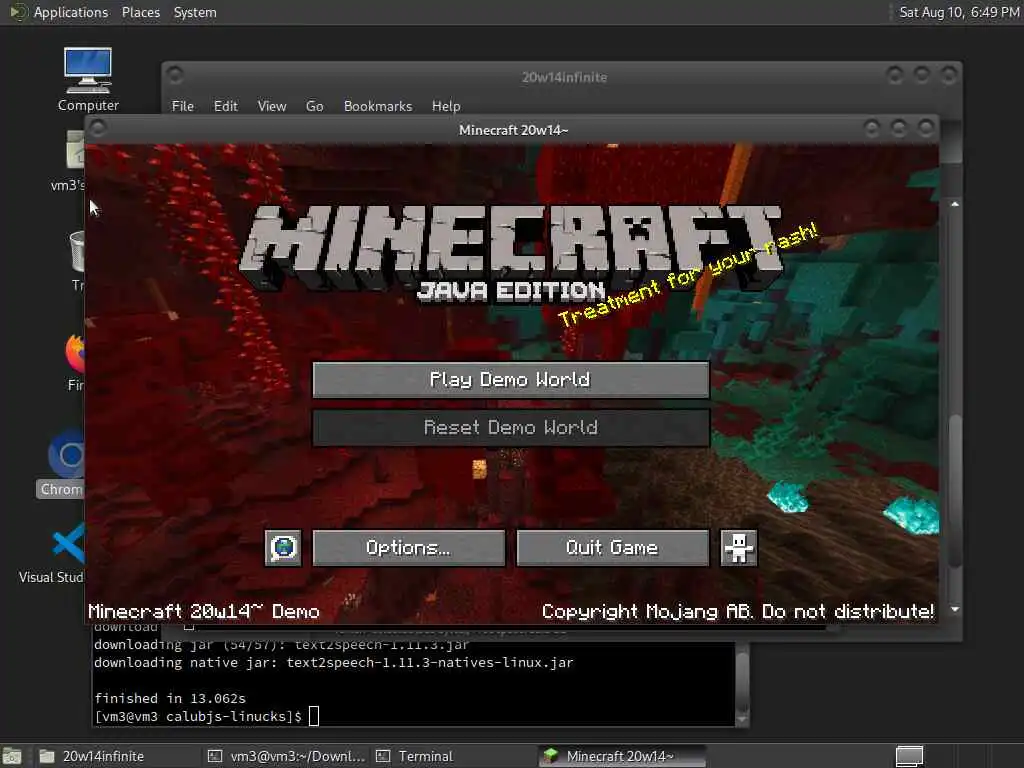Select the Computer desktop icon
Image resolution: width=1024 pixels, height=768 pixels.
pos(88,80)
